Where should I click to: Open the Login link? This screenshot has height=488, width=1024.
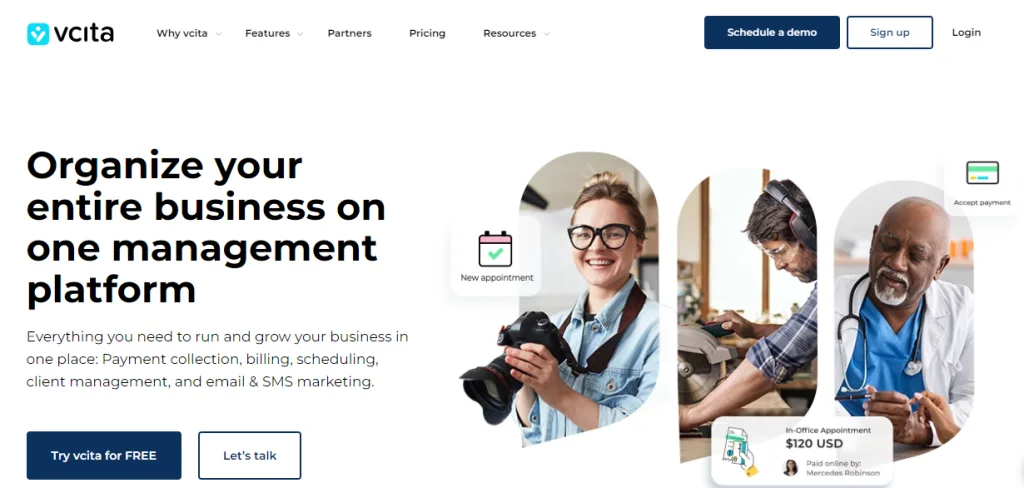966,33
